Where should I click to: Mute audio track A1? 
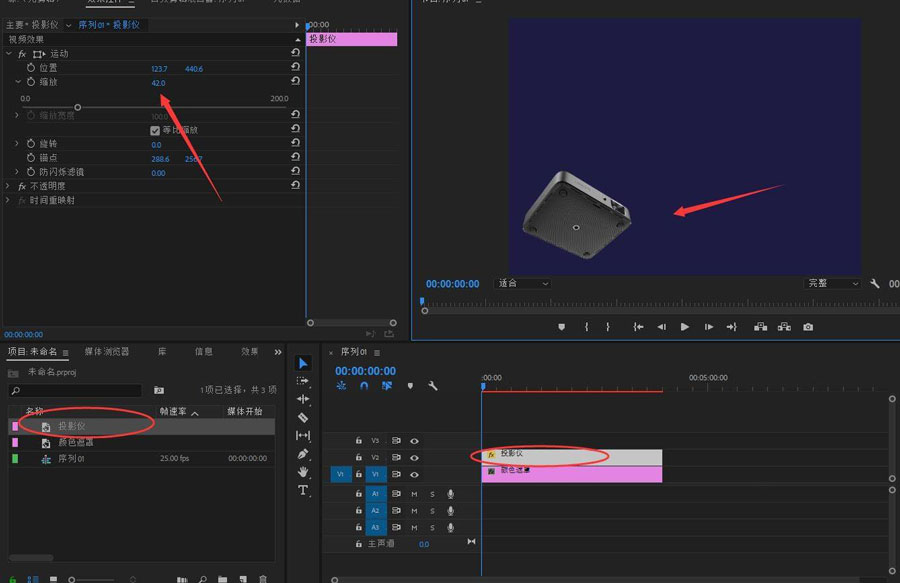414,494
